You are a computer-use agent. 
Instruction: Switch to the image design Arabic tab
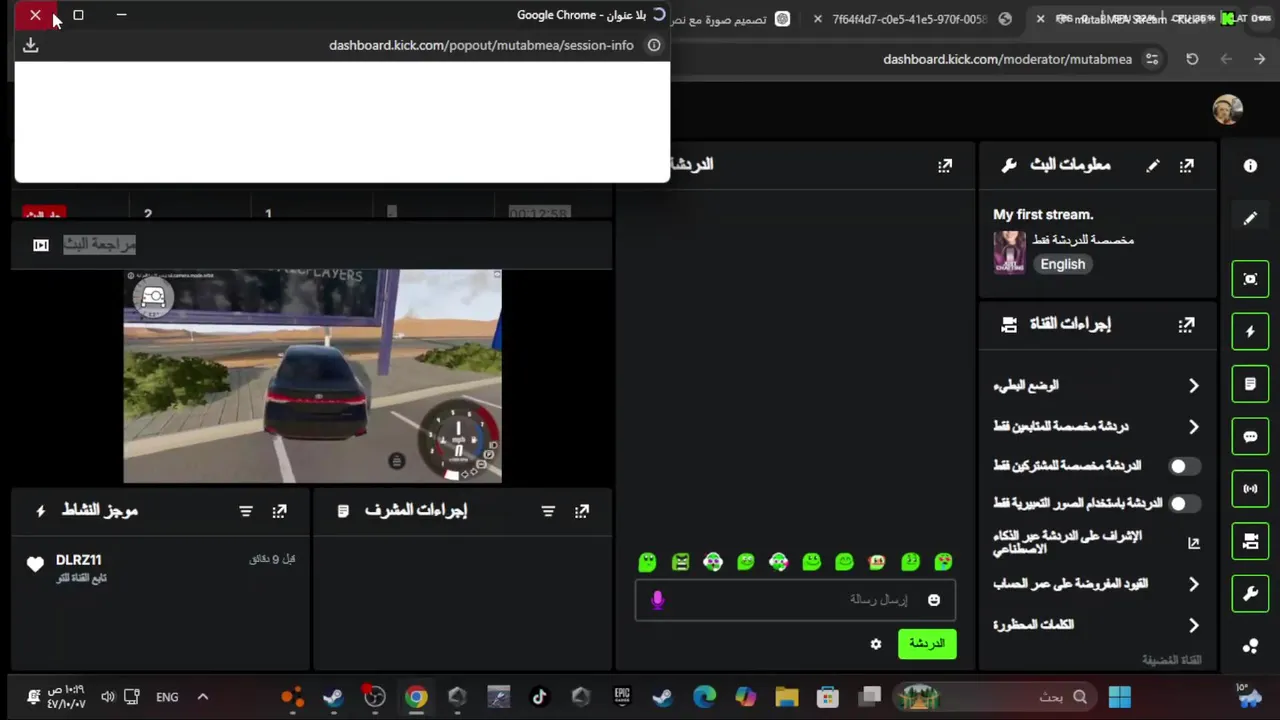click(x=730, y=19)
